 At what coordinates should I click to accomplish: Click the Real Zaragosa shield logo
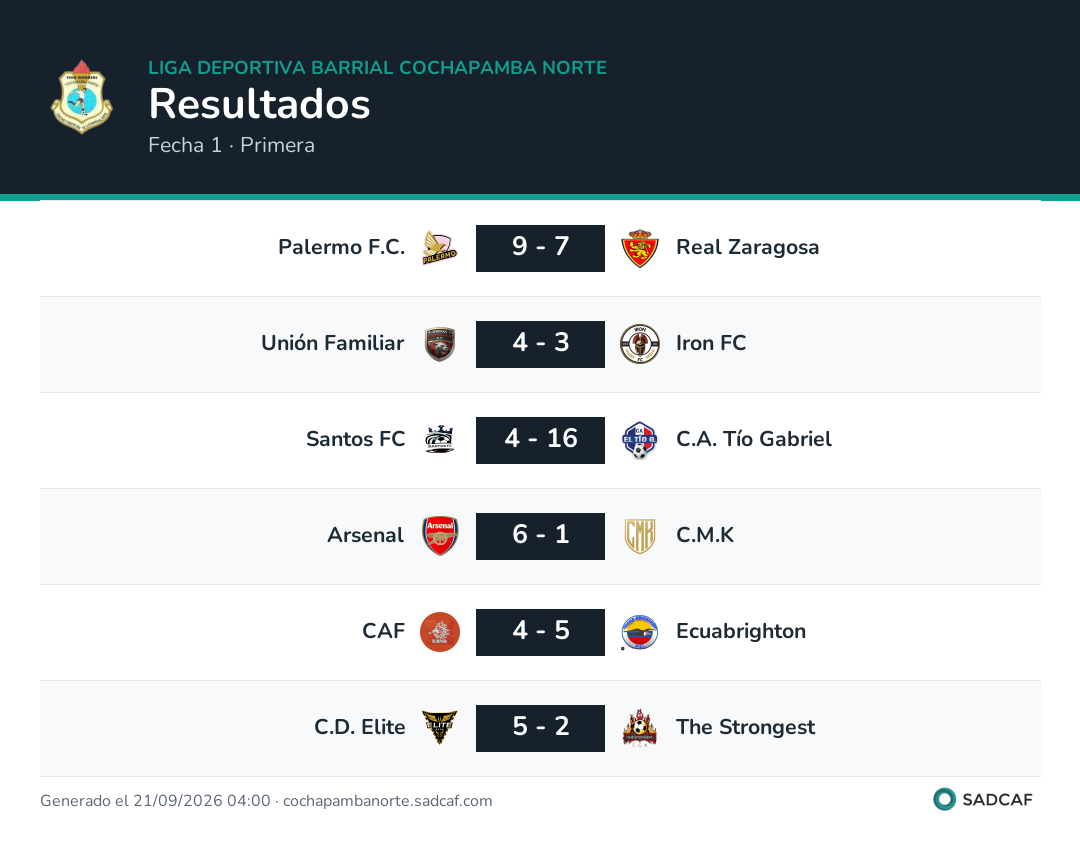(640, 248)
